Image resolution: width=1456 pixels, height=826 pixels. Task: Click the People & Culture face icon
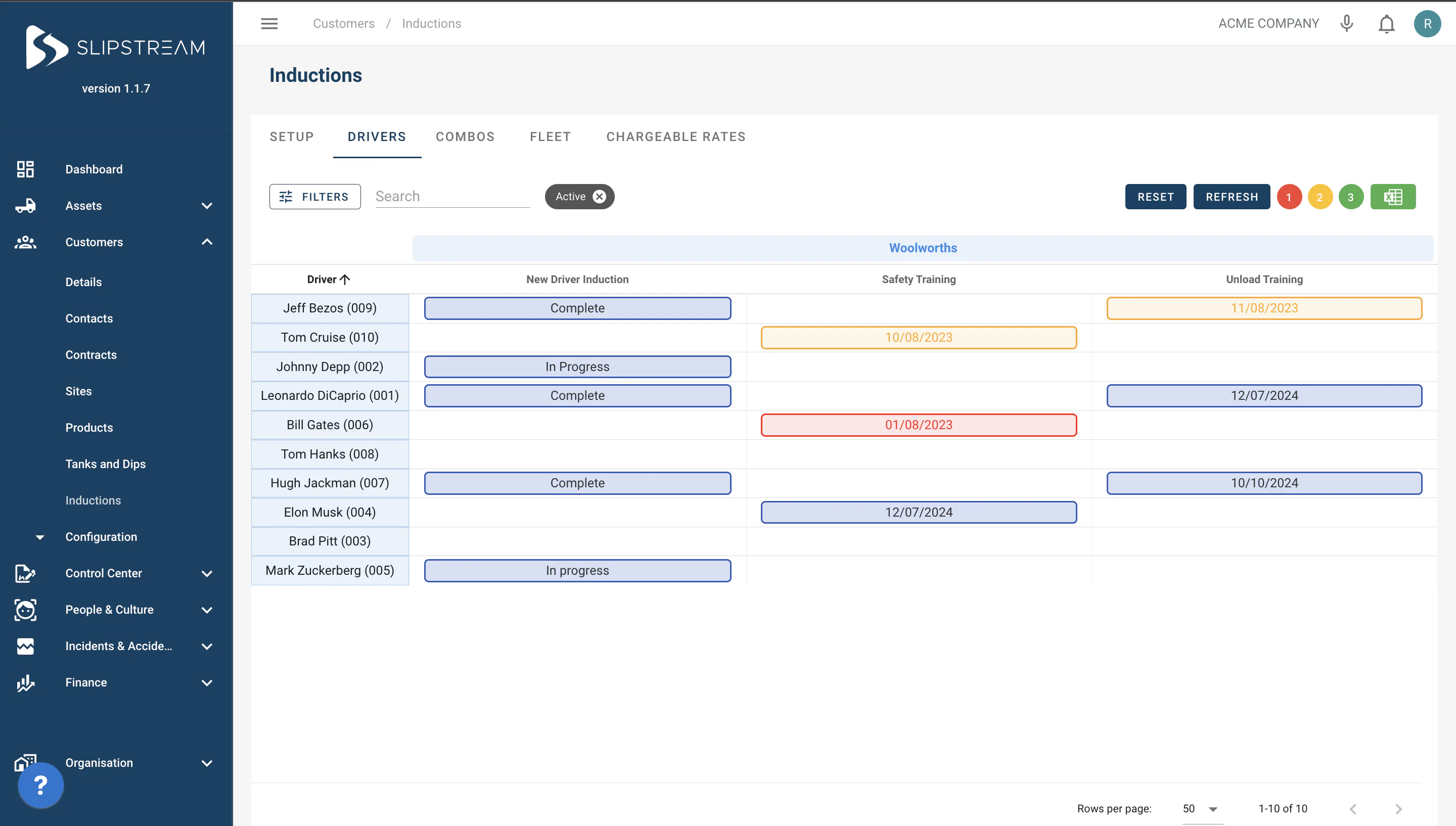pyautogui.click(x=25, y=610)
